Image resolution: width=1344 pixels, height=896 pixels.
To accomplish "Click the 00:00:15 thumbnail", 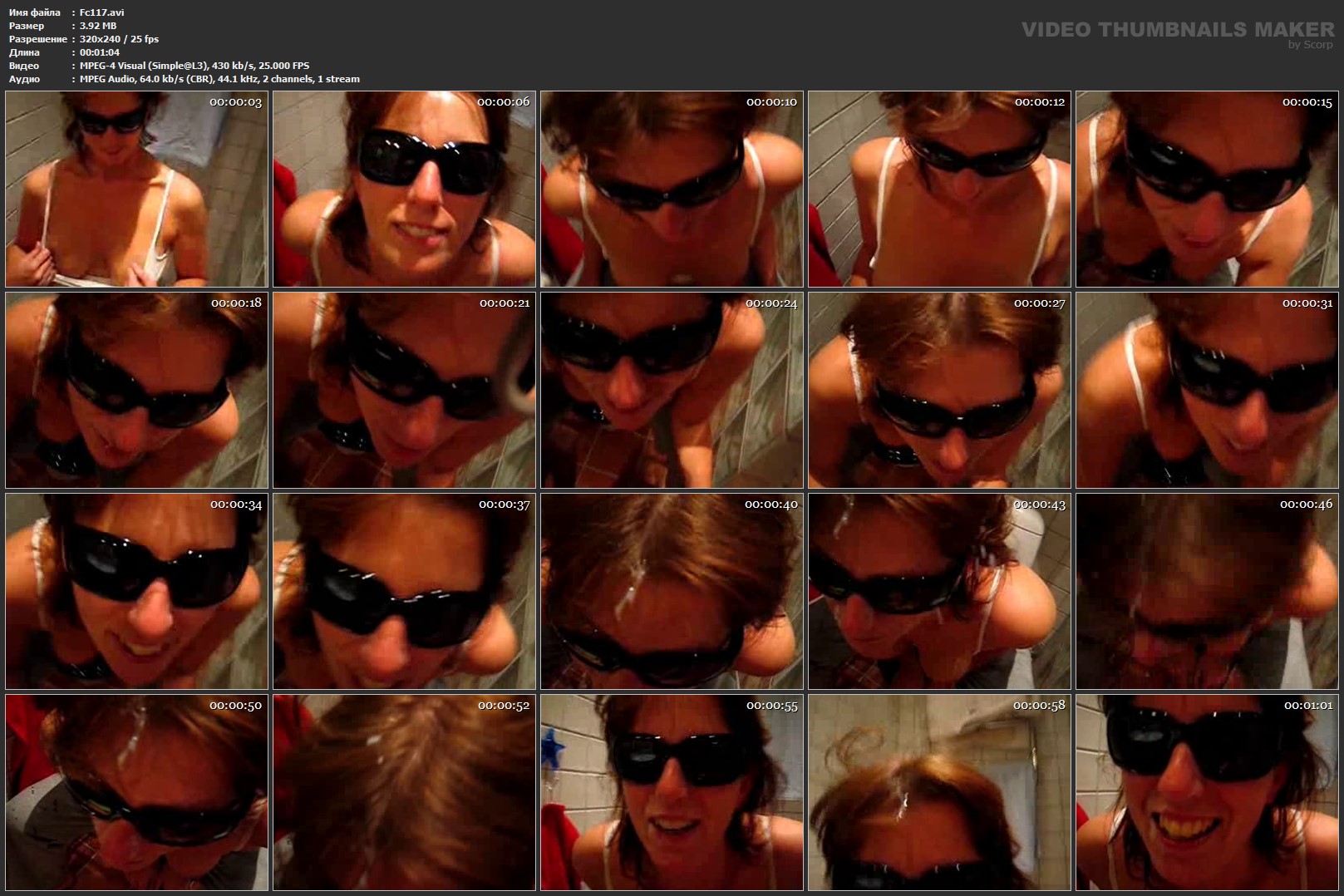I will 1207,190.
